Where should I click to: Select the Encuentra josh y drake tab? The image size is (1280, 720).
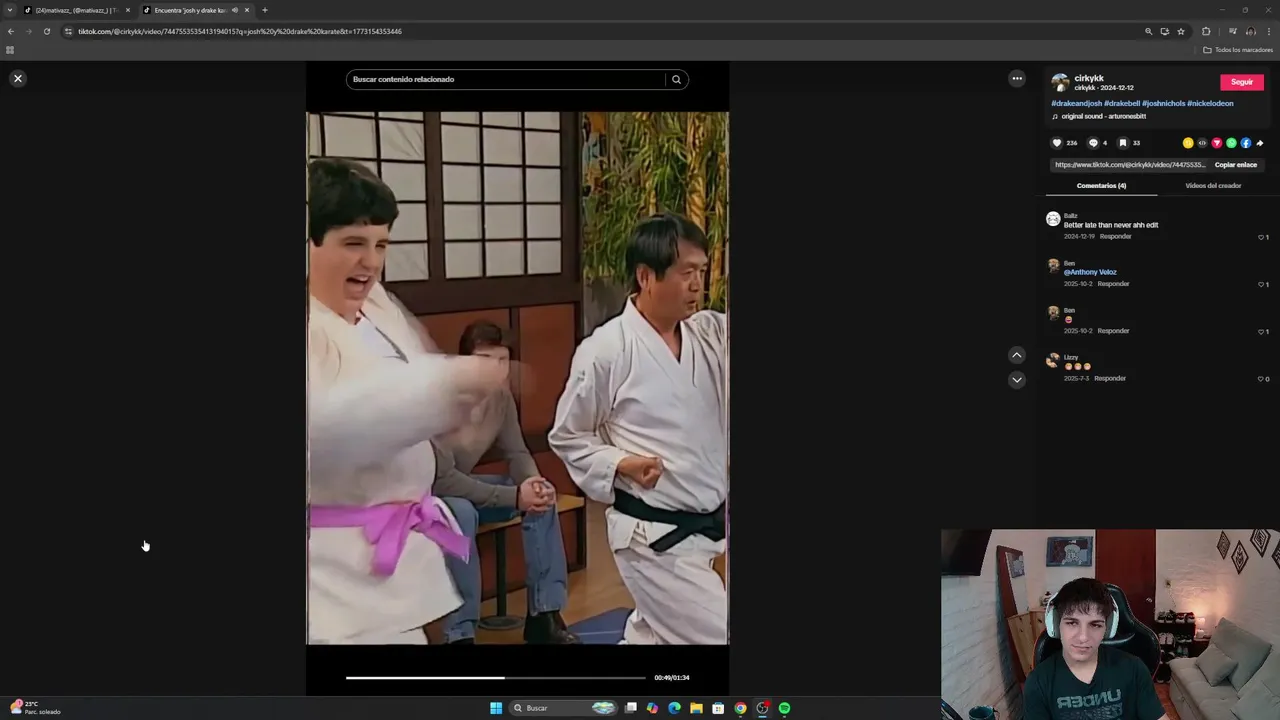[191, 10]
